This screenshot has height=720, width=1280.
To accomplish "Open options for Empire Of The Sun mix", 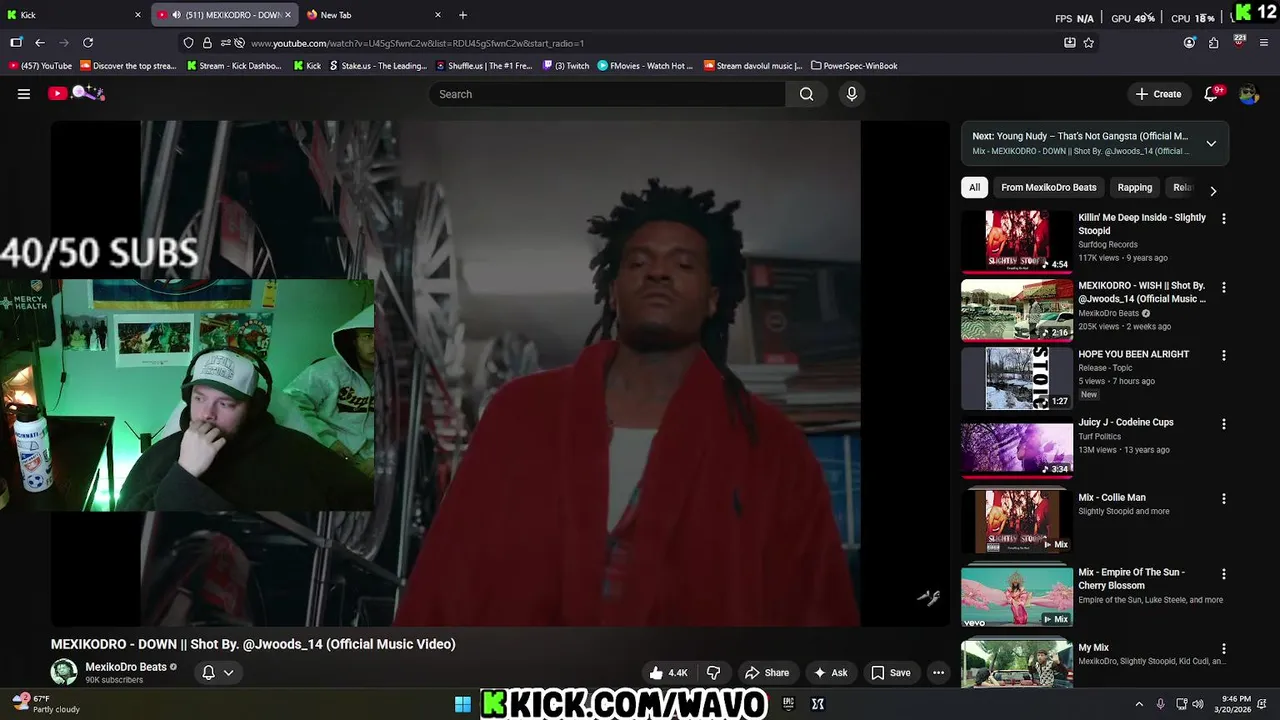I will (x=1224, y=574).
